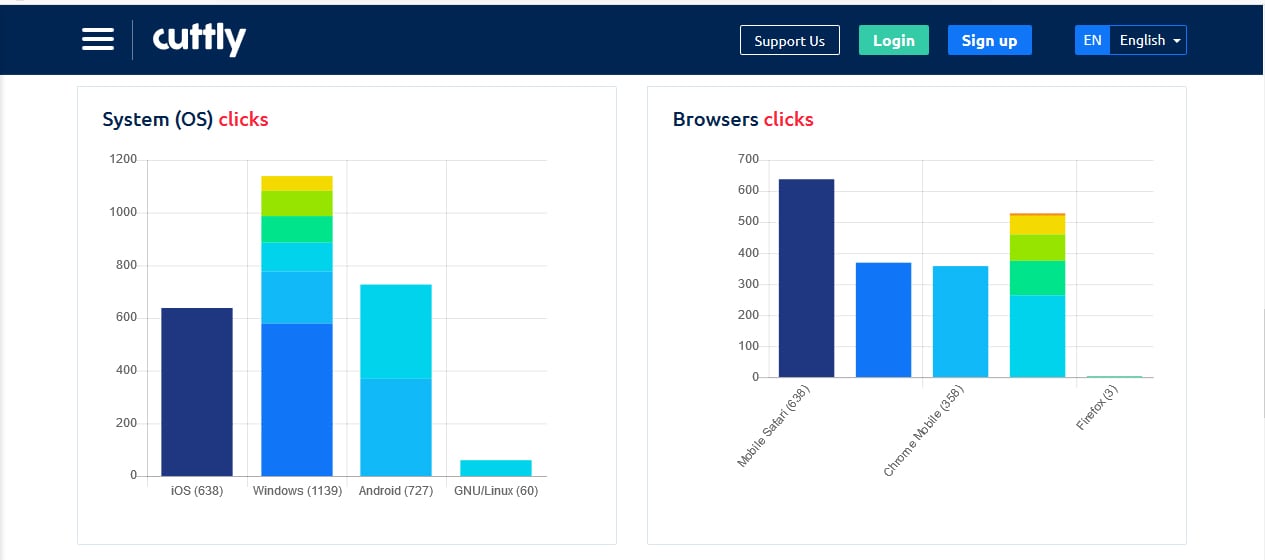1265x560 pixels.
Task: Click the Android (727) axis label
Action: (396, 491)
